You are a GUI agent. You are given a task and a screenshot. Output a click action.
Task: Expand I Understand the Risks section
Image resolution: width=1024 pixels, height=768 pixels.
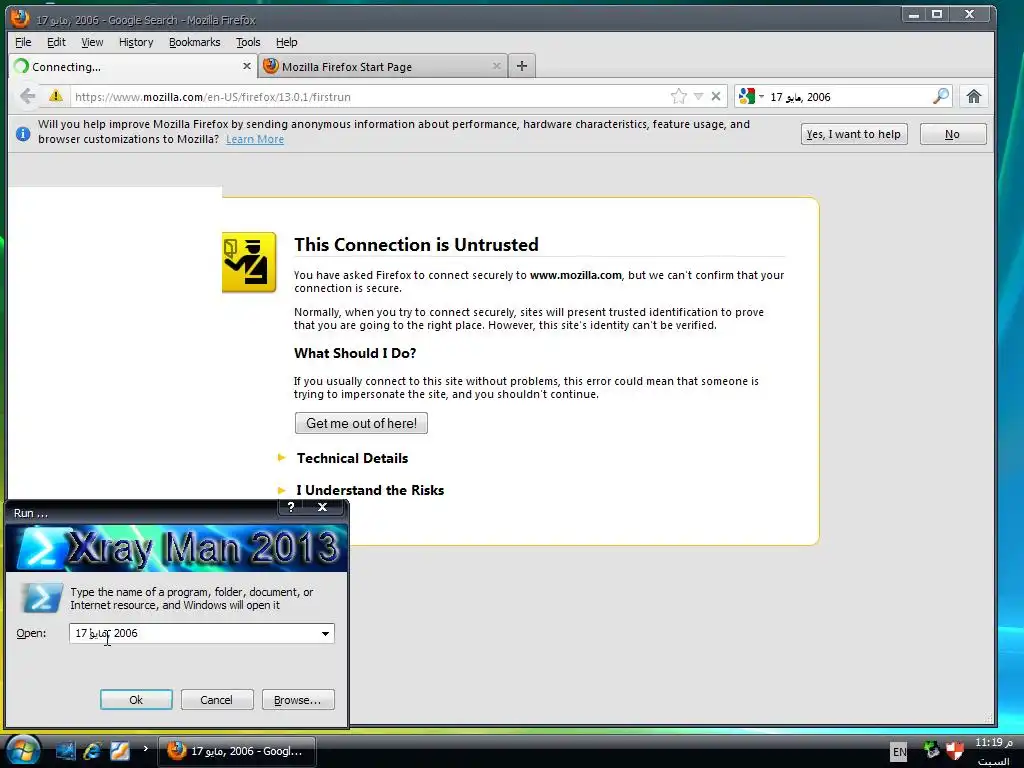[370, 490]
